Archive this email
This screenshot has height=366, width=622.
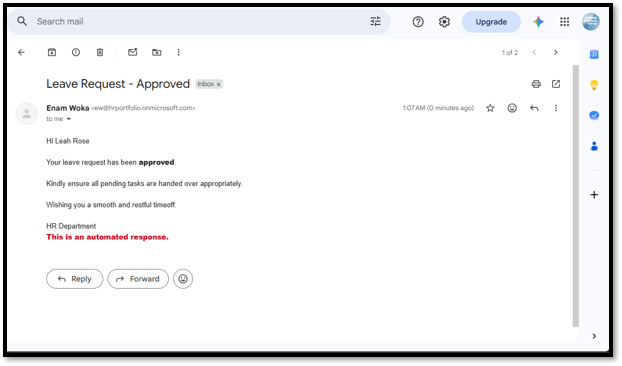pos(52,52)
